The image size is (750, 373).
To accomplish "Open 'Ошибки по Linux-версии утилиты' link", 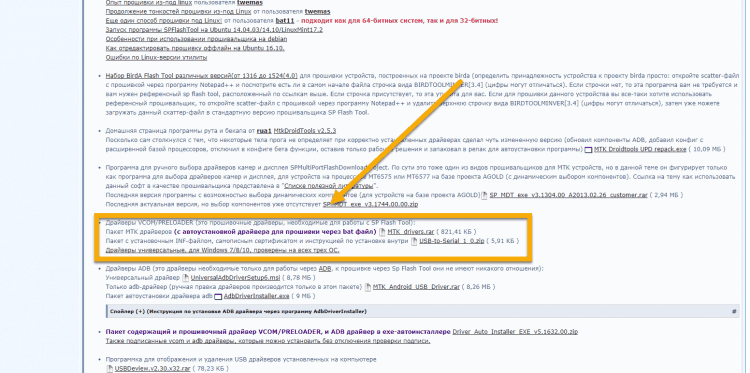I will (156, 57).
